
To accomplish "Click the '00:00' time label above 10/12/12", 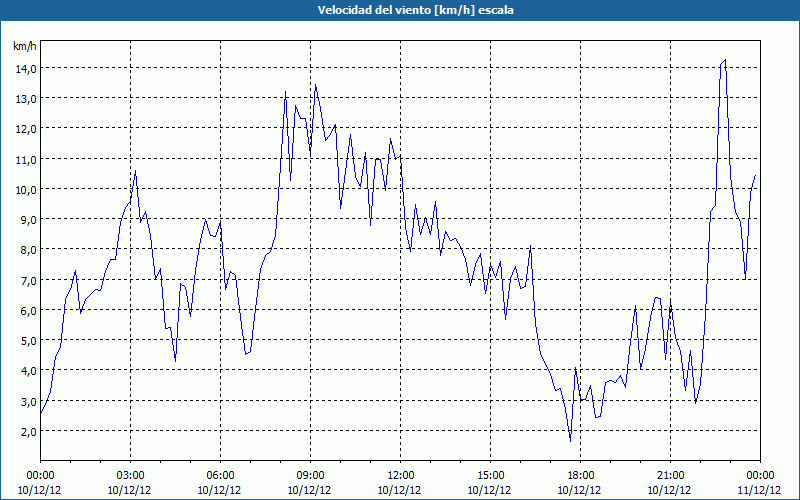I will click(40, 476).
